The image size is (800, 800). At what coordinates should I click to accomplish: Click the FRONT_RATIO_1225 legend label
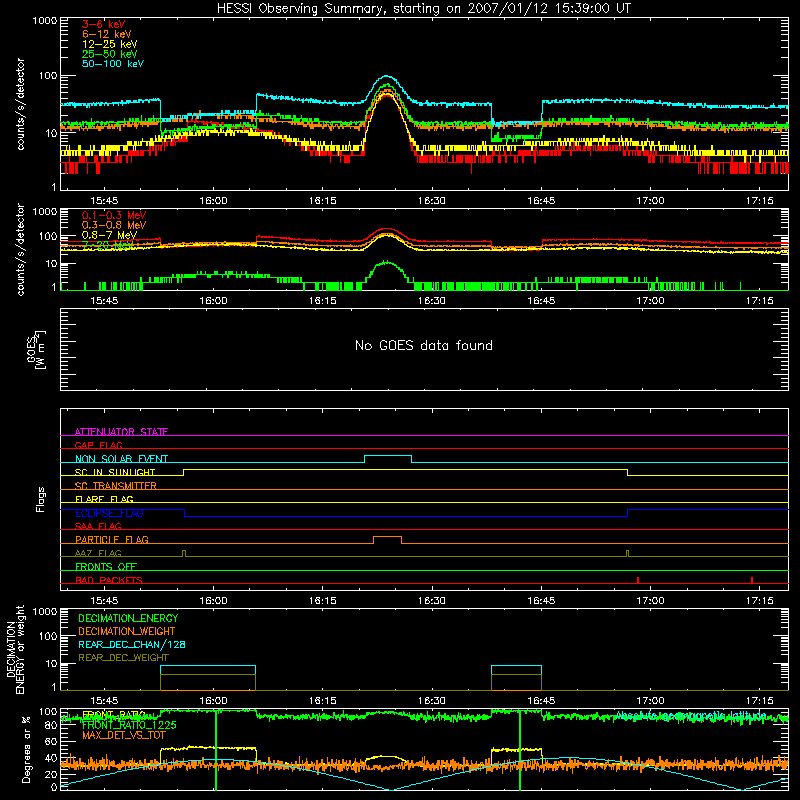point(129,725)
